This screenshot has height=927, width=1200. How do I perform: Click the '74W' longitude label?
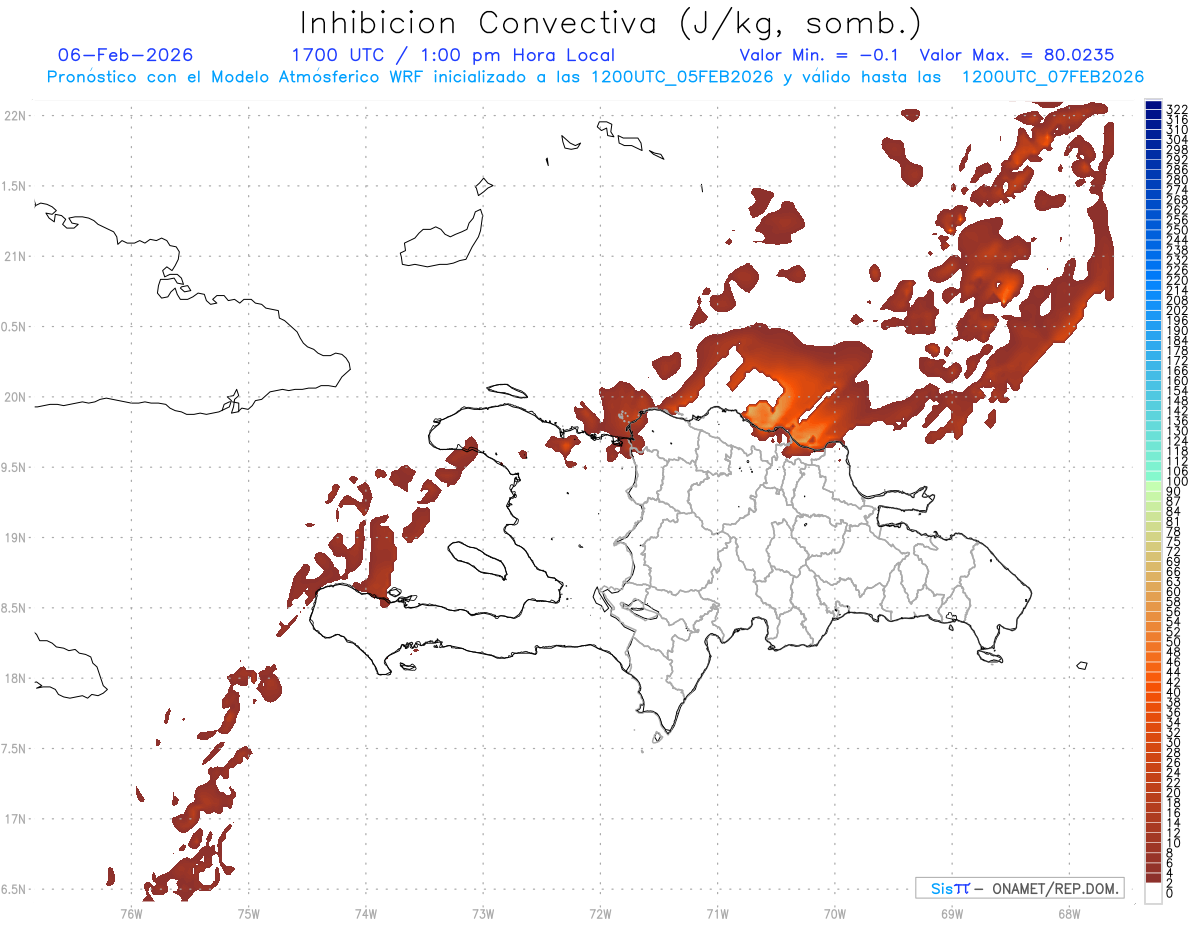pos(366,913)
